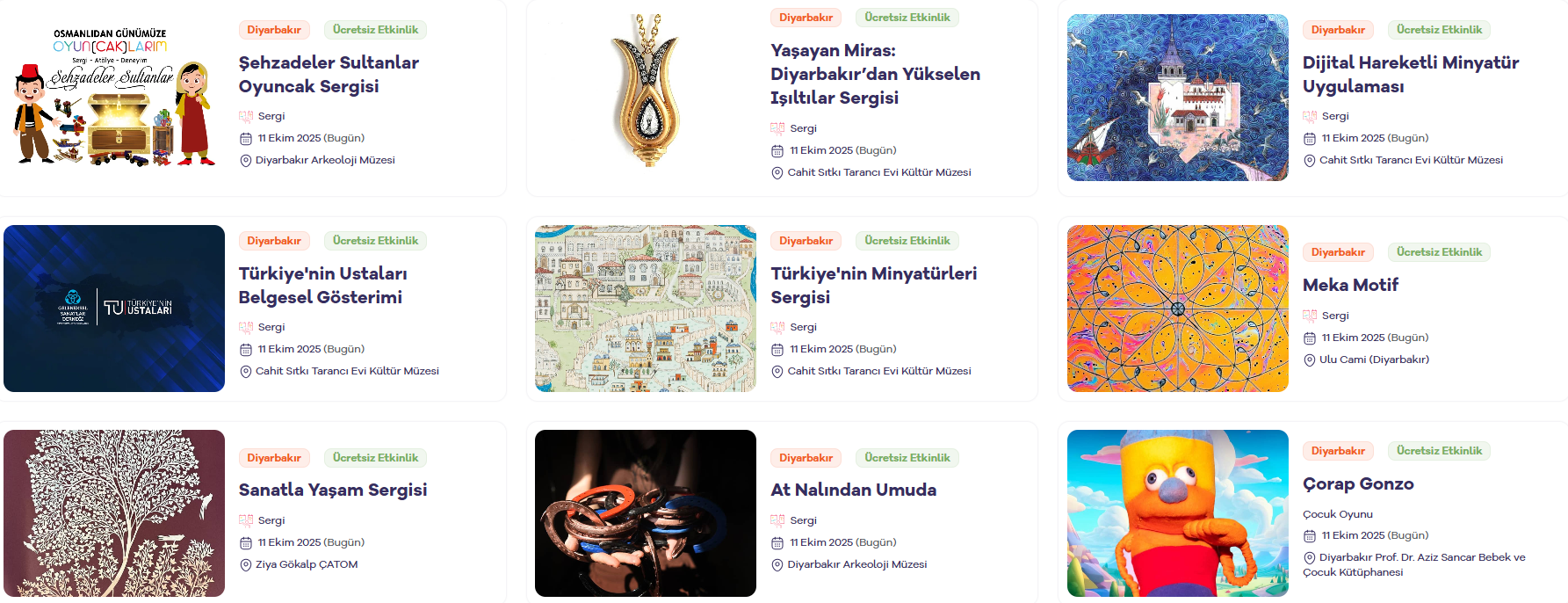The image size is (1568, 603).
Task: Open Türkiye'nin Ustaları Belgesel Gösterimi title
Action: click(x=322, y=286)
